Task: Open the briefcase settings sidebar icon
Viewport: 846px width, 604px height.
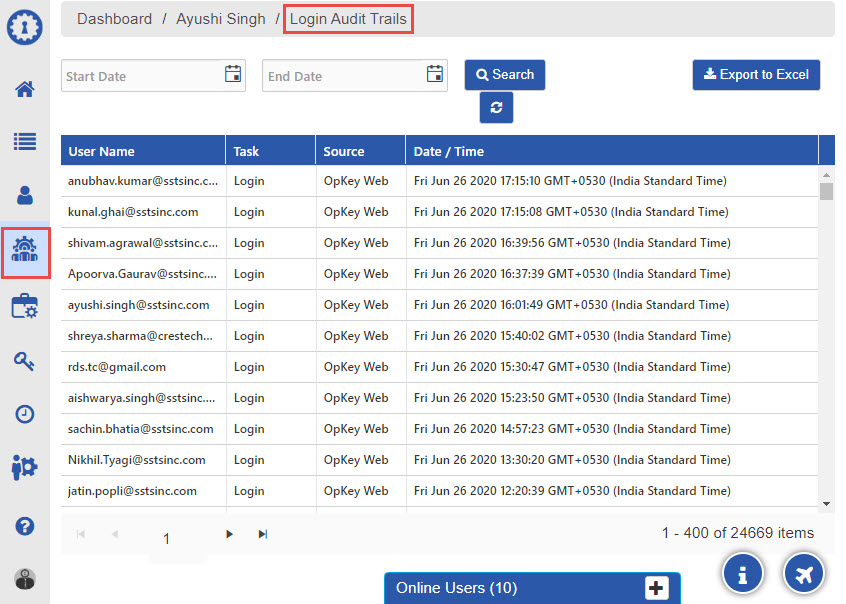Action: pyautogui.click(x=25, y=307)
